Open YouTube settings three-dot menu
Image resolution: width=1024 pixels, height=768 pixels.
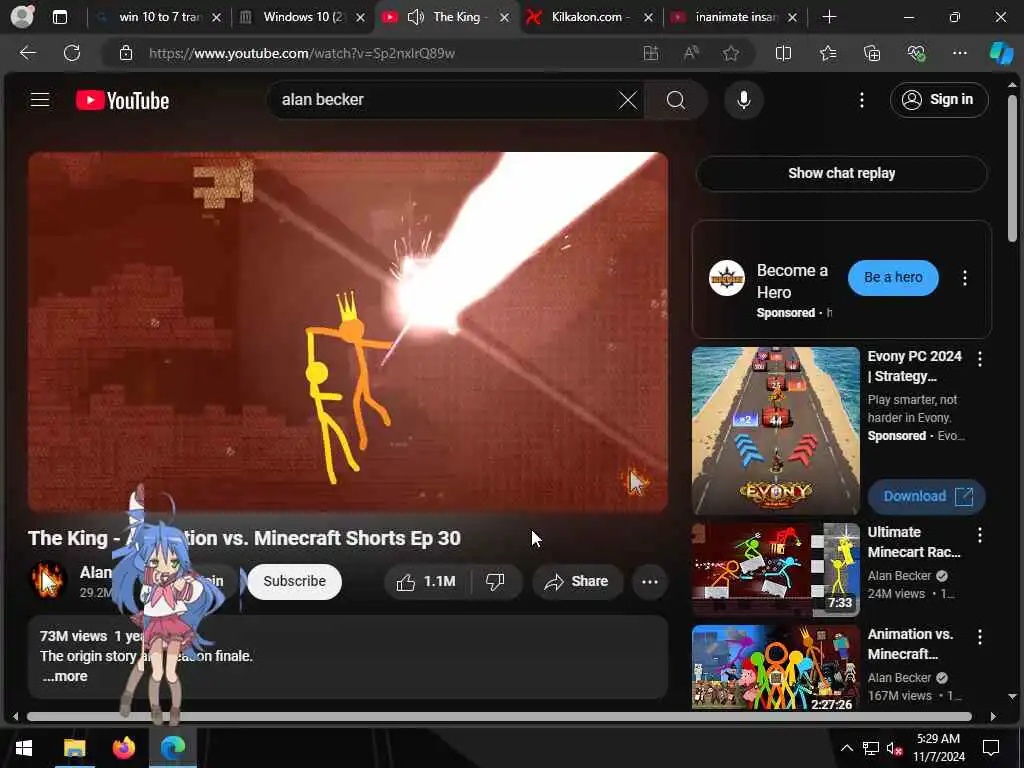point(861,100)
